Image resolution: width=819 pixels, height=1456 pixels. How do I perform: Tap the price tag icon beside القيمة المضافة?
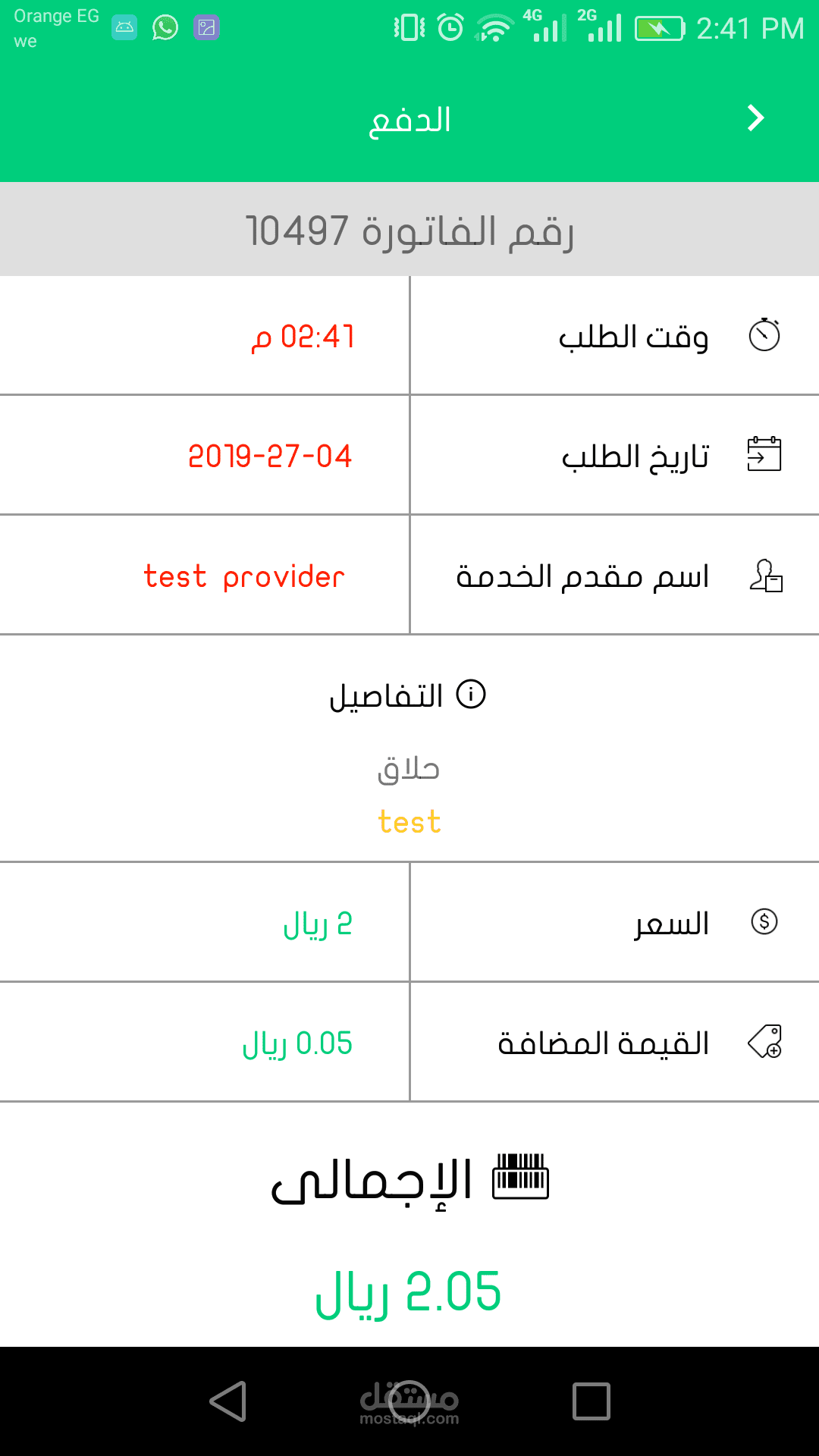pos(765,1041)
